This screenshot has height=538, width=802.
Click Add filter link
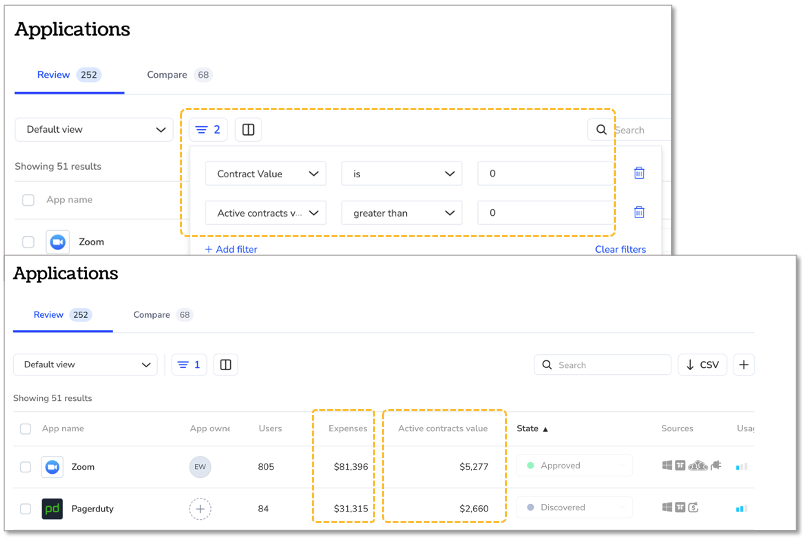pyautogui.click(x=231, y=250)
